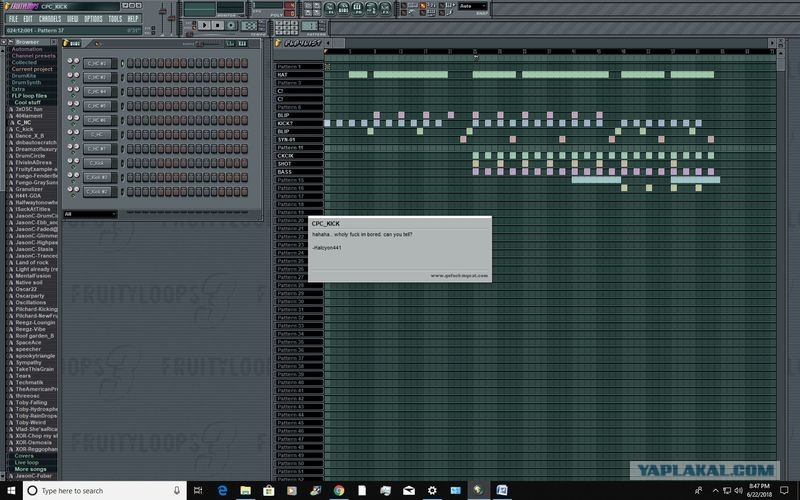Open the Channels menu
This screenshot has height=500, width=800.
coord(50,19)
